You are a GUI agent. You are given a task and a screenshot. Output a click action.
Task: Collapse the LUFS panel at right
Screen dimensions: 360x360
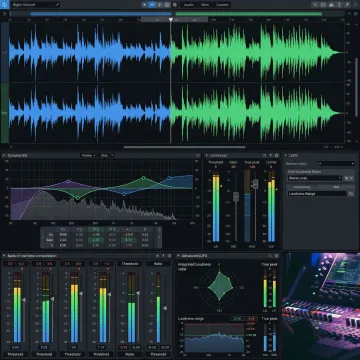(x=286, y=155)
